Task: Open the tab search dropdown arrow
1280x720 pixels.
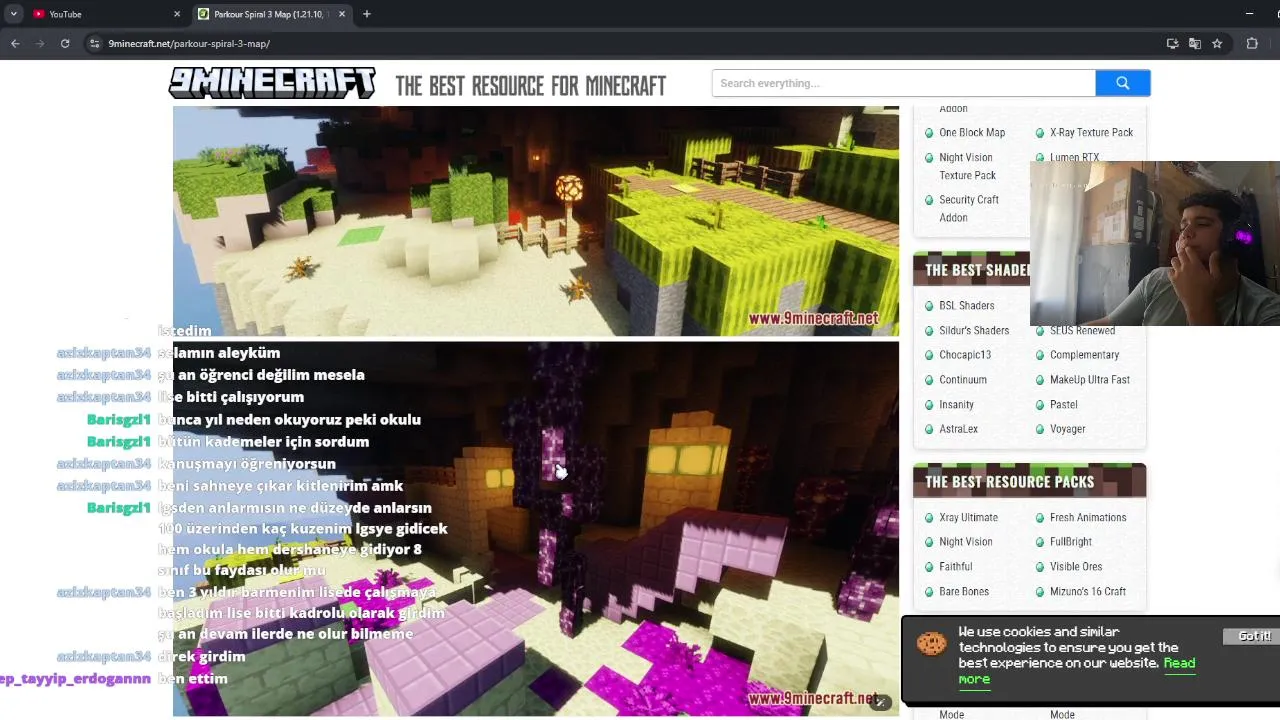Action: (14, 14)
